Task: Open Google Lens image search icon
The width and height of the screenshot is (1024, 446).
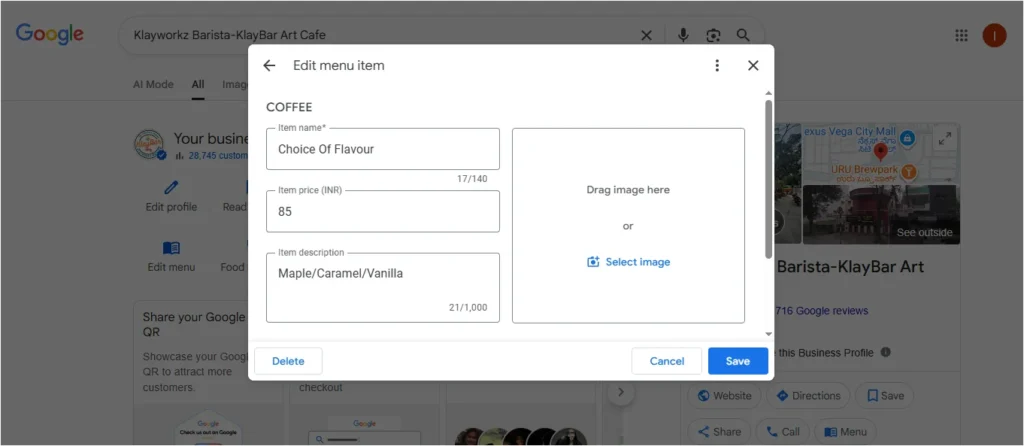Action: click(713, 35)
